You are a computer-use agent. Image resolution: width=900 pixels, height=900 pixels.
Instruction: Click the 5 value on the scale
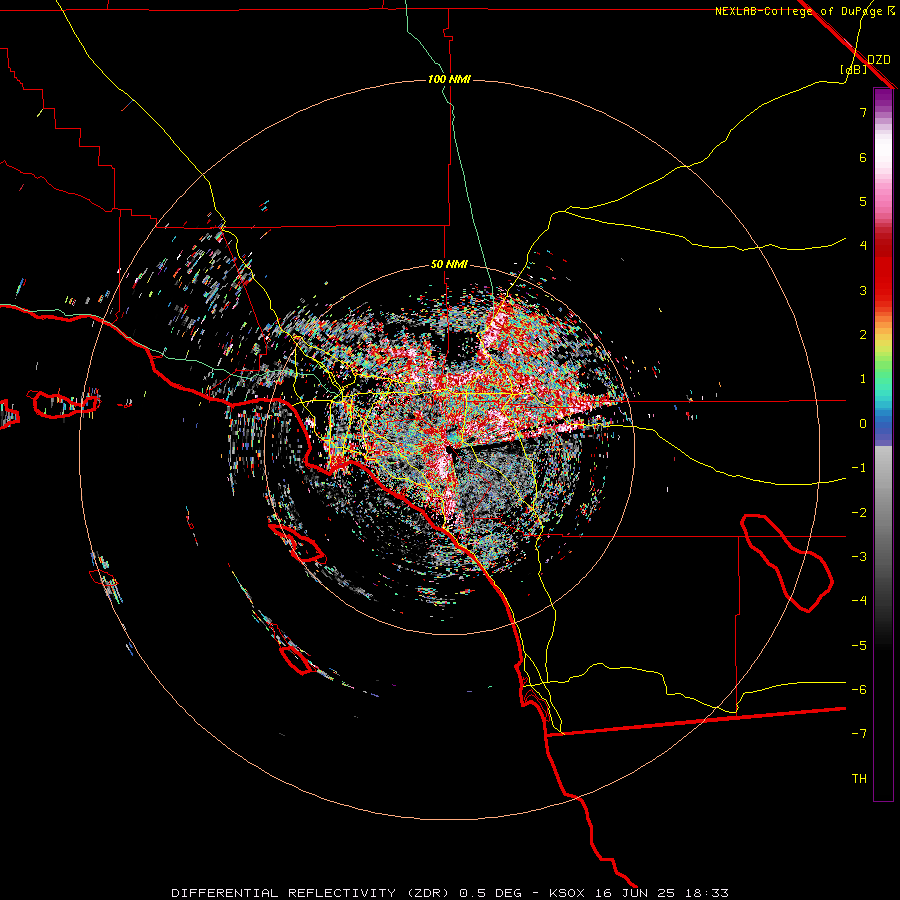coord(863,201)
